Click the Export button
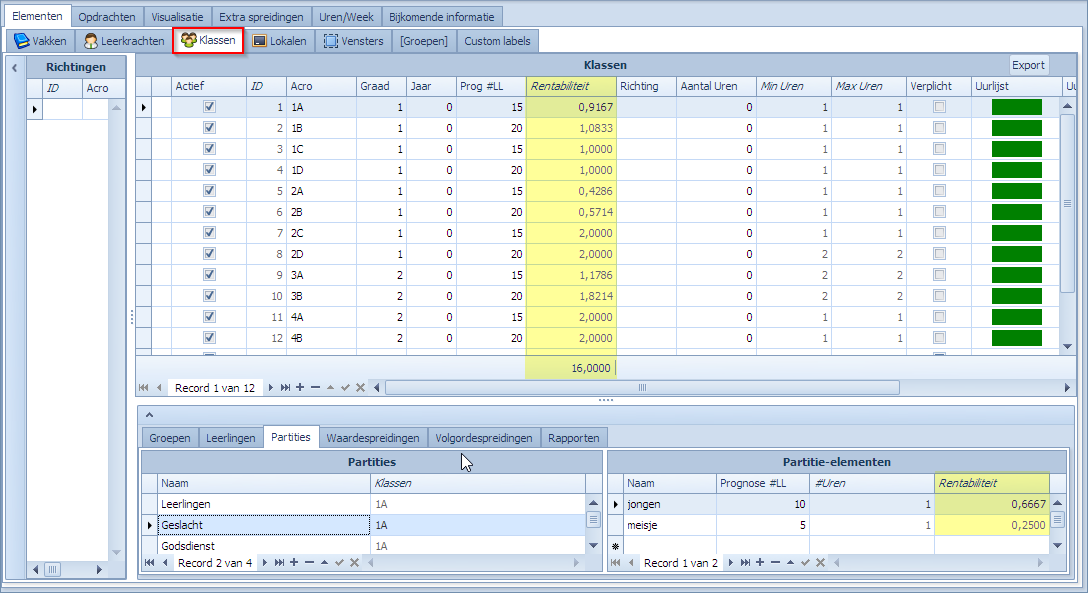Image resolution: width=1088 pixels, height=593 pixels. click(1028, 65)
